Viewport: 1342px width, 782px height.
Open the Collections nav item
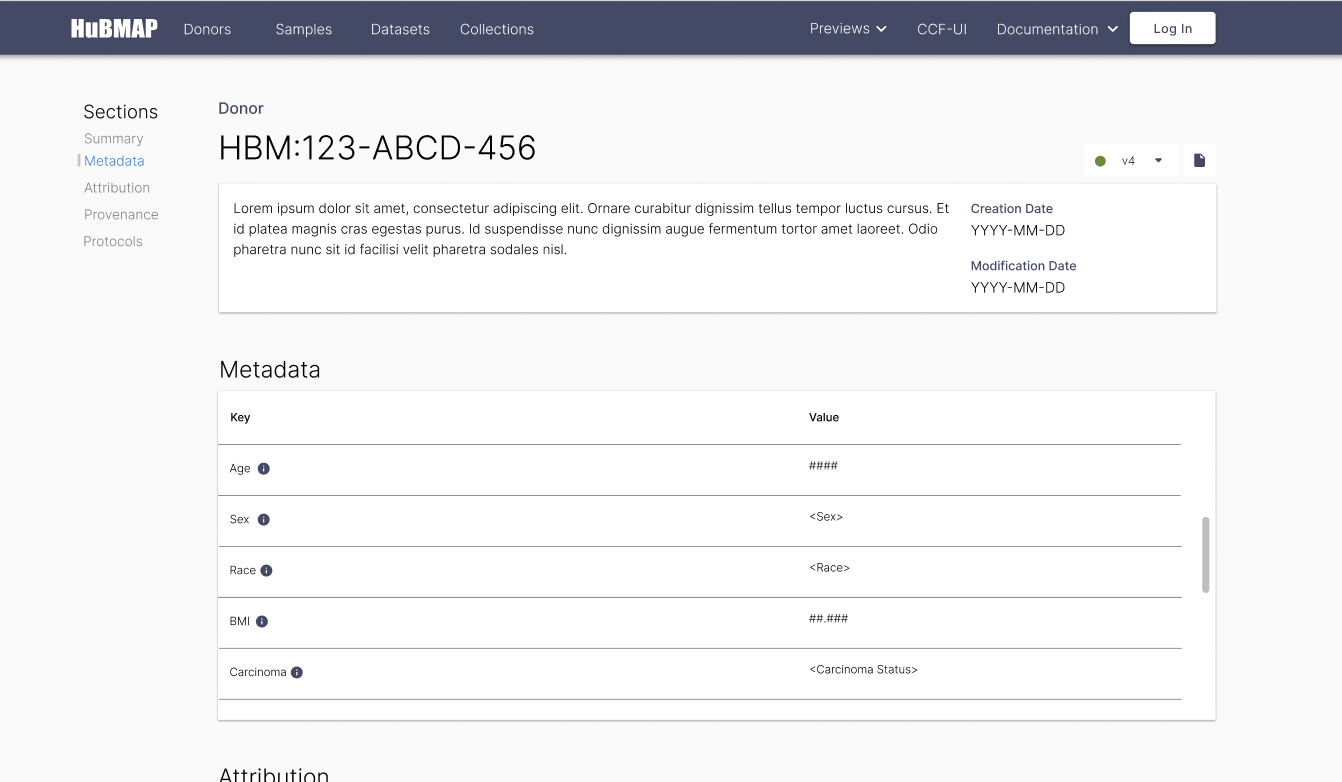click(497, 29)
